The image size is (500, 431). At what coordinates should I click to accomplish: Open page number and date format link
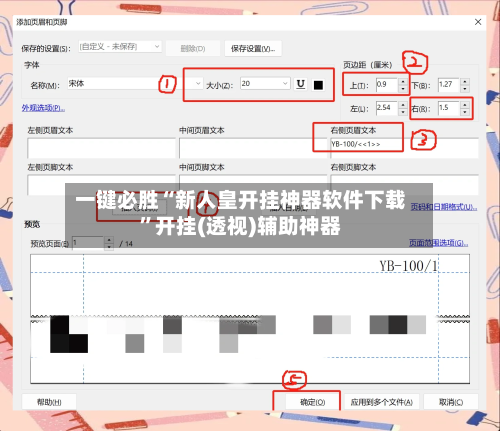pos(443,207)
